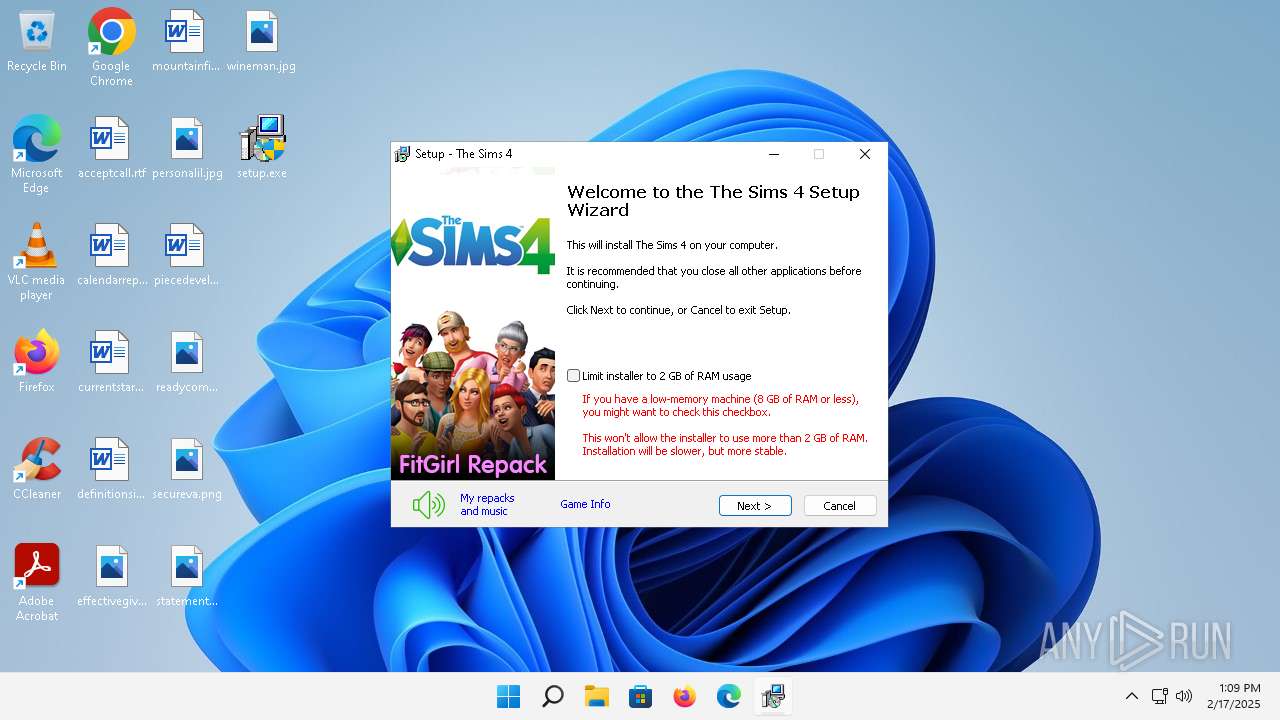Show hidden system tray icons
This screenshot has width=1280, height=720.
[x=1132, y=696]
